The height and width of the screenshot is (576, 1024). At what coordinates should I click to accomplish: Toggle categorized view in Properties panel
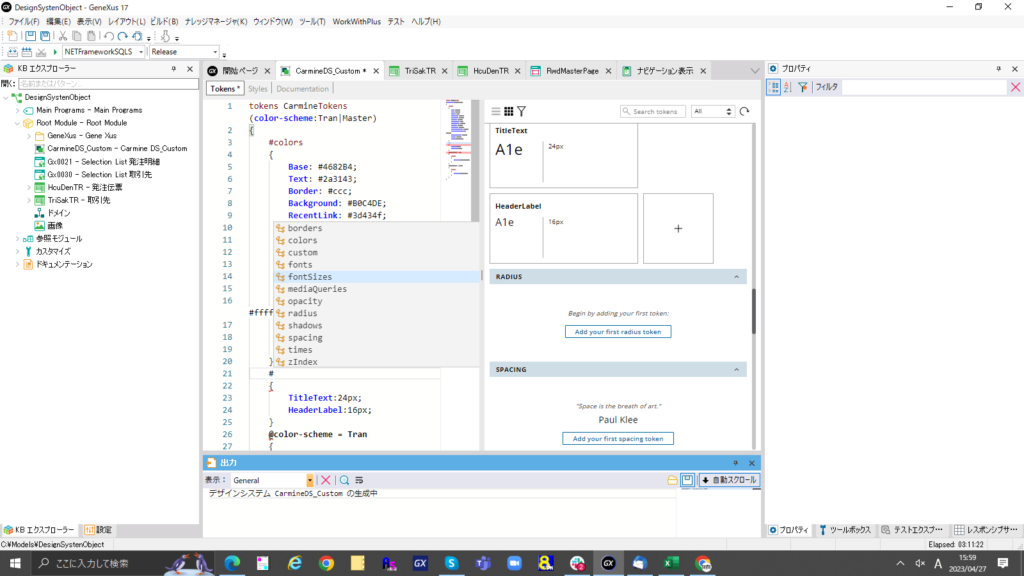click(774, 87)
